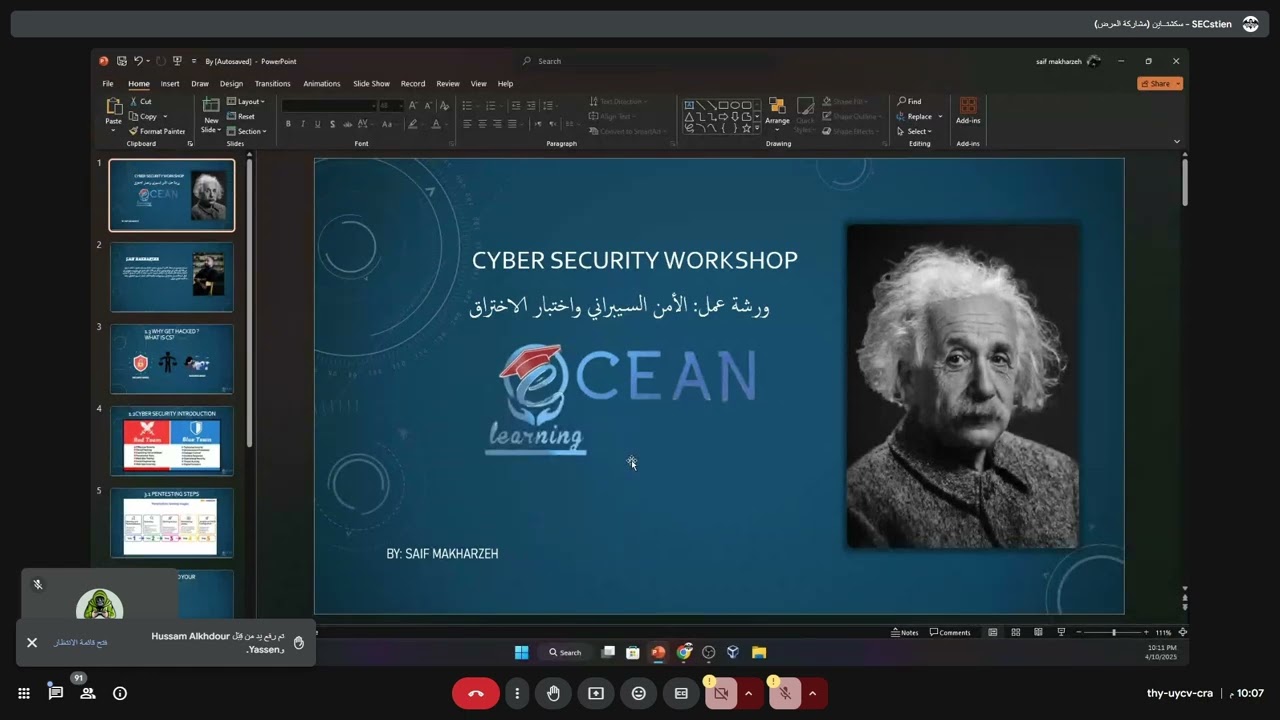
Task: Click the Find magnifier icon
Action: [x=902, y=101]
